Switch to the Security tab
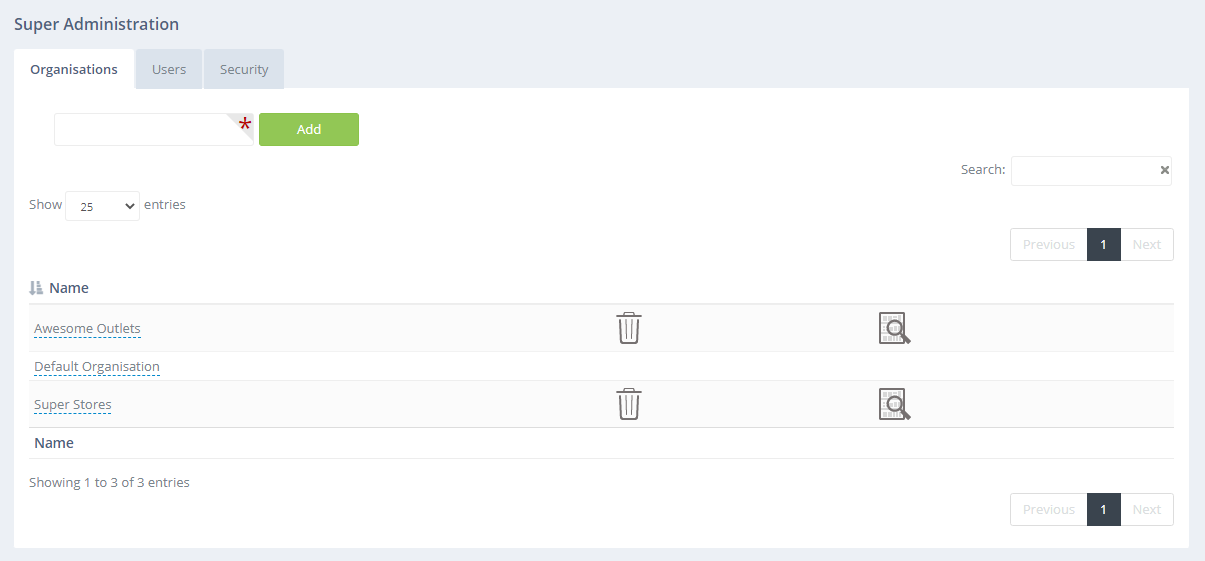This screenshot has width=1205, height=561. (x=244, y=69)
